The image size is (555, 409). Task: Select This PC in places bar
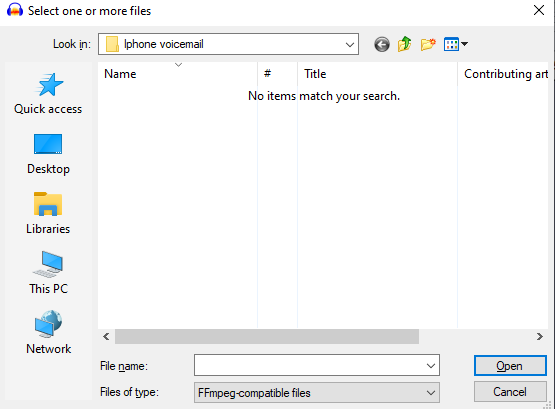pyautogui.click(x=48, y=273)
